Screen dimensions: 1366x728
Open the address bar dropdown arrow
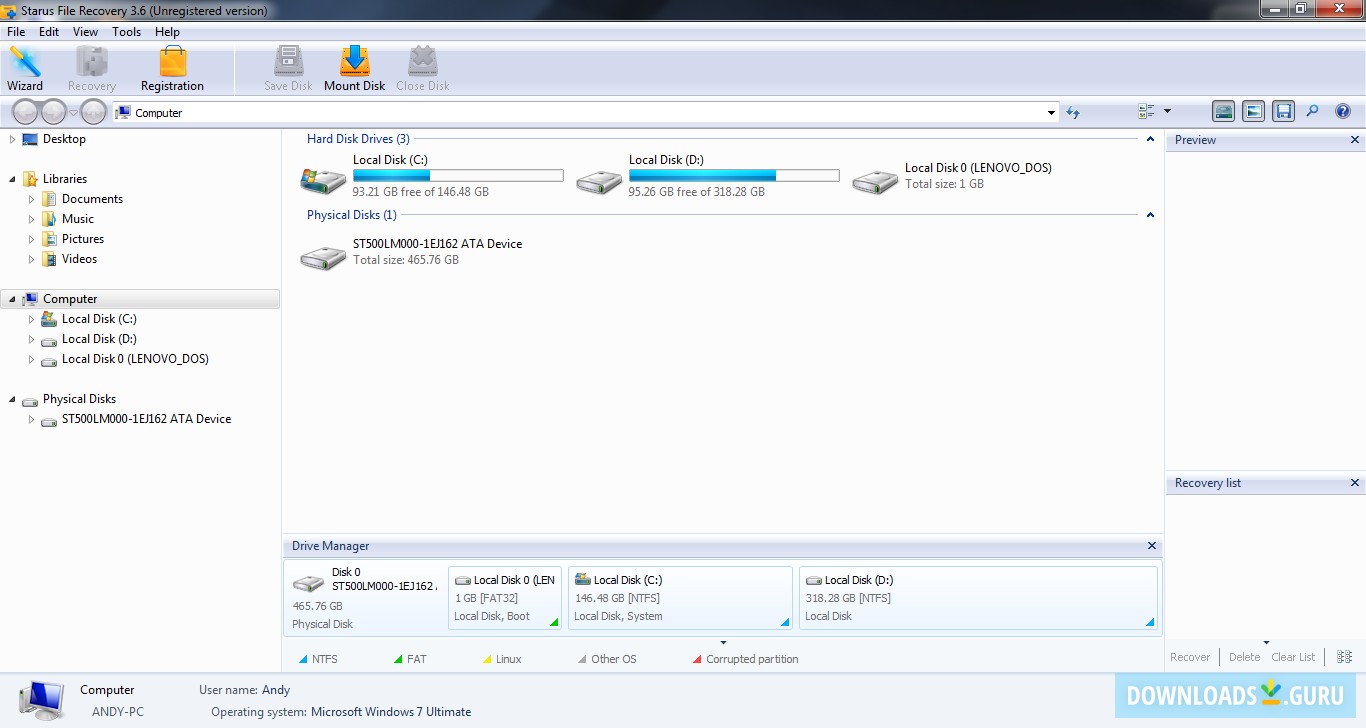(1051, 113)
